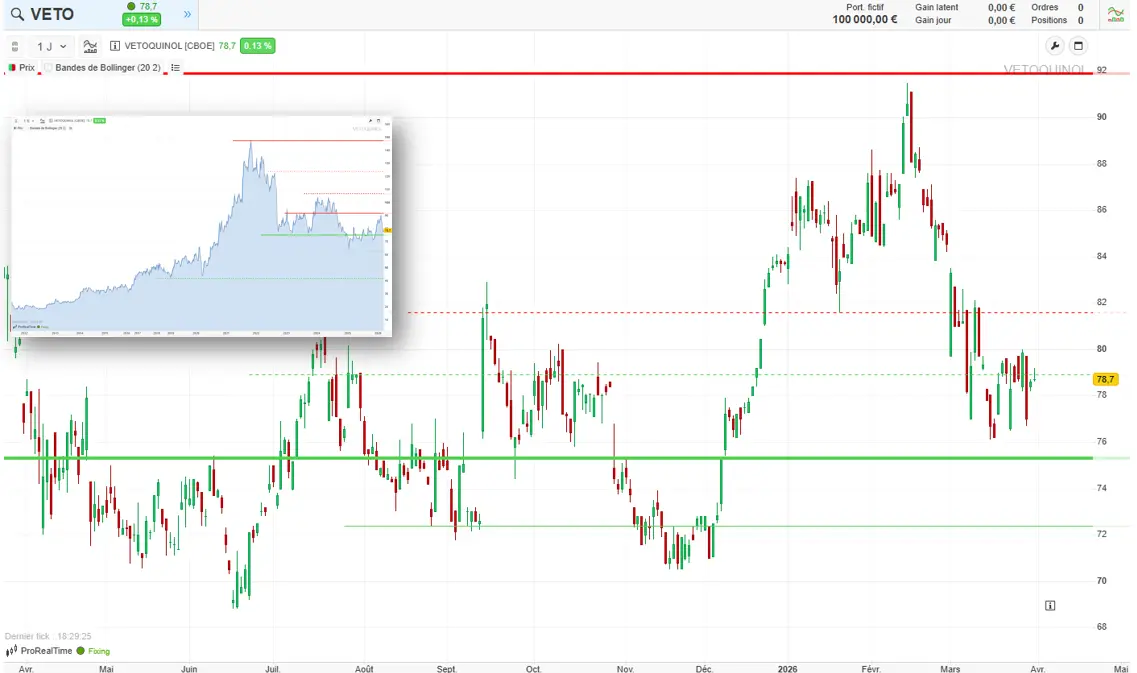Screen dimensions: 1137x673
Task: Click the long-term chart thumbnail overlay
Action: (200, 226)
